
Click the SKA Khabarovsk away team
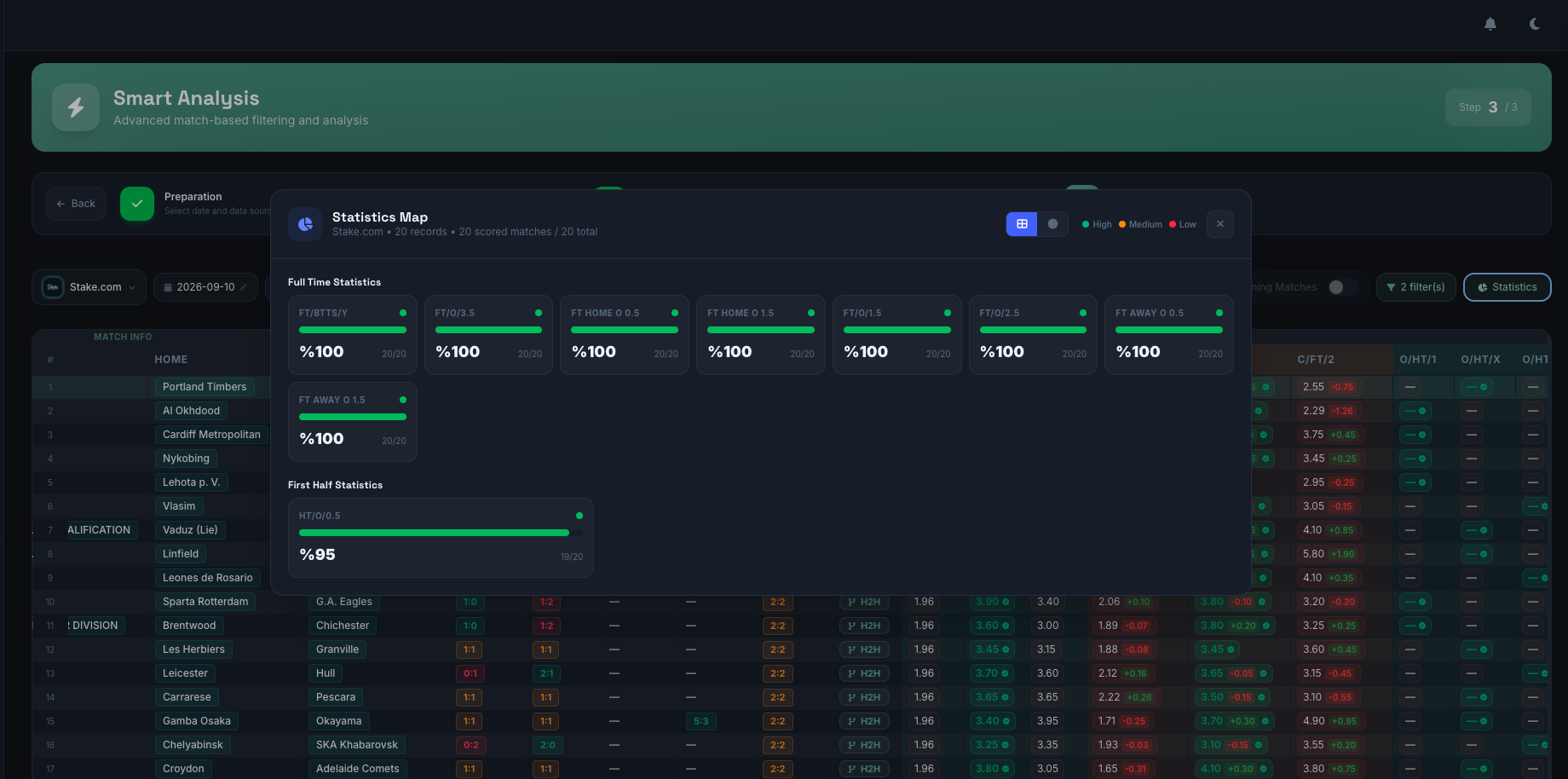[357, 745]
